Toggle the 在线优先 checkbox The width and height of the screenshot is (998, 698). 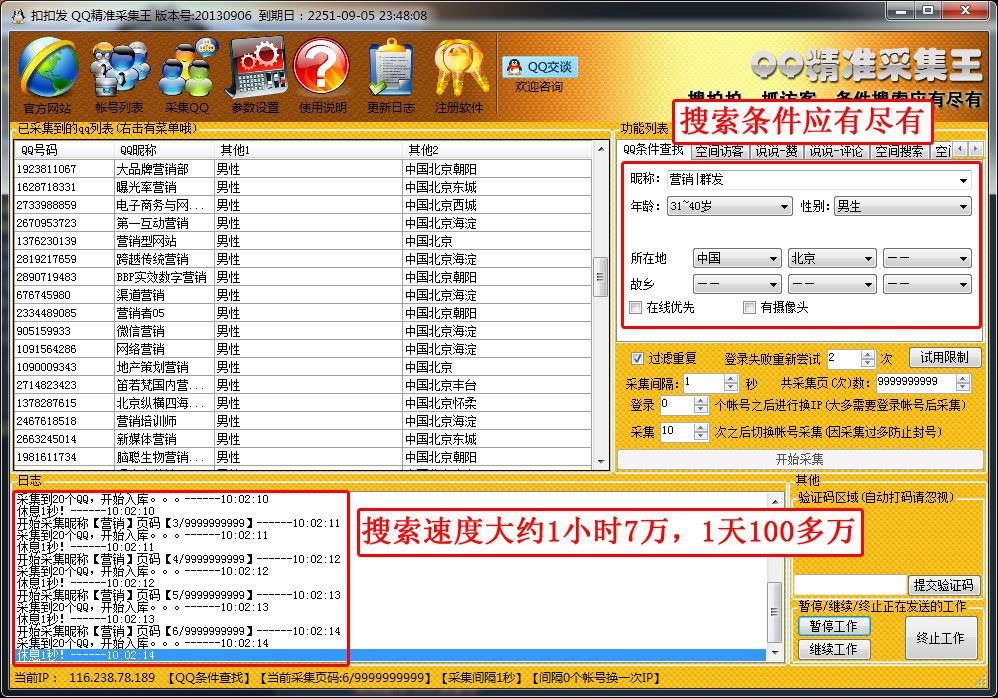point(636,308)
